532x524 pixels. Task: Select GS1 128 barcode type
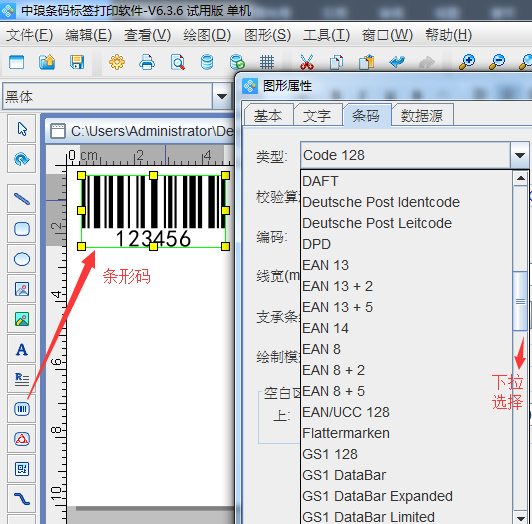pos(407,455)
